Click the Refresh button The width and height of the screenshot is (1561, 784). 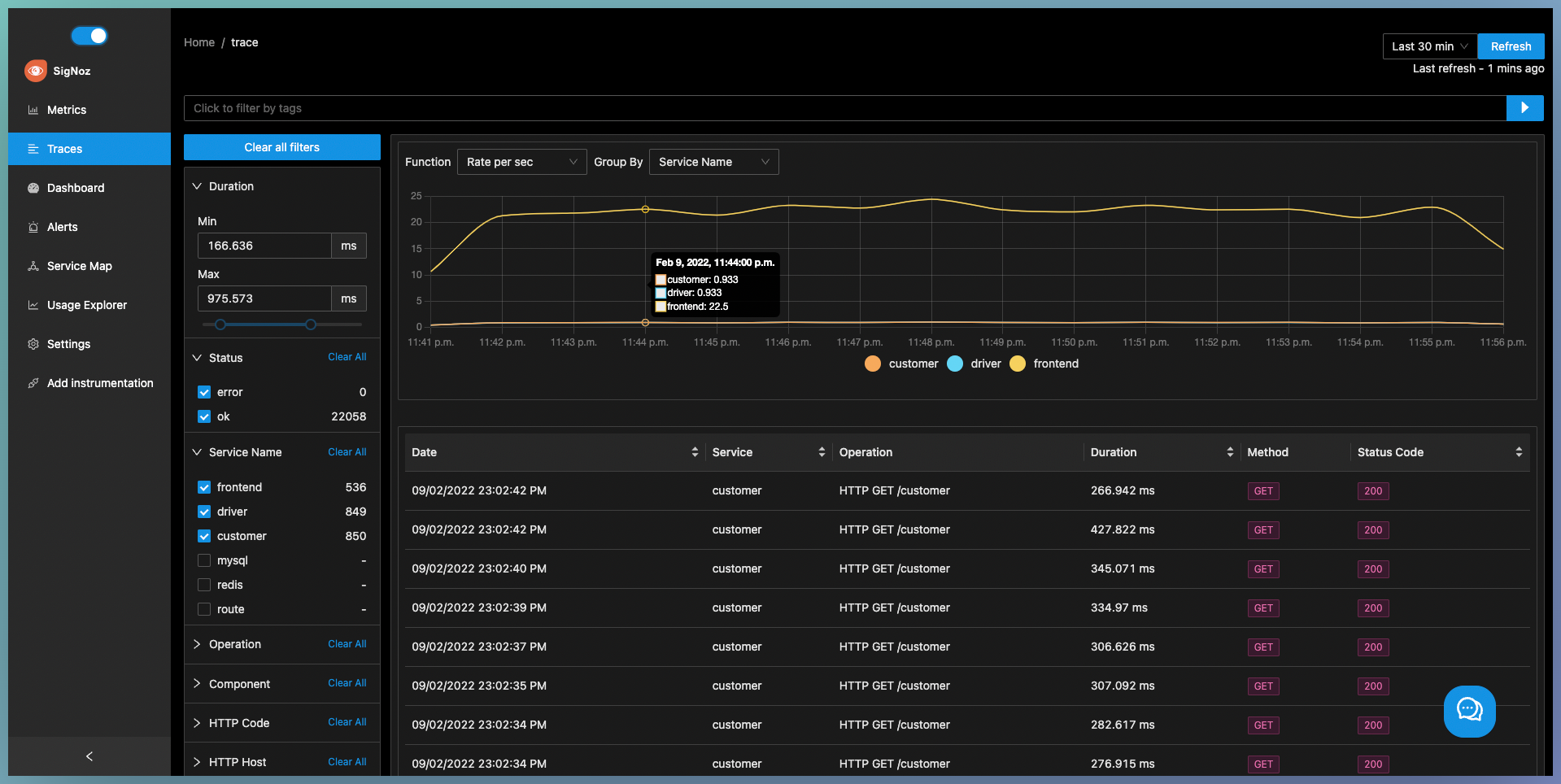pos(1511,46)
